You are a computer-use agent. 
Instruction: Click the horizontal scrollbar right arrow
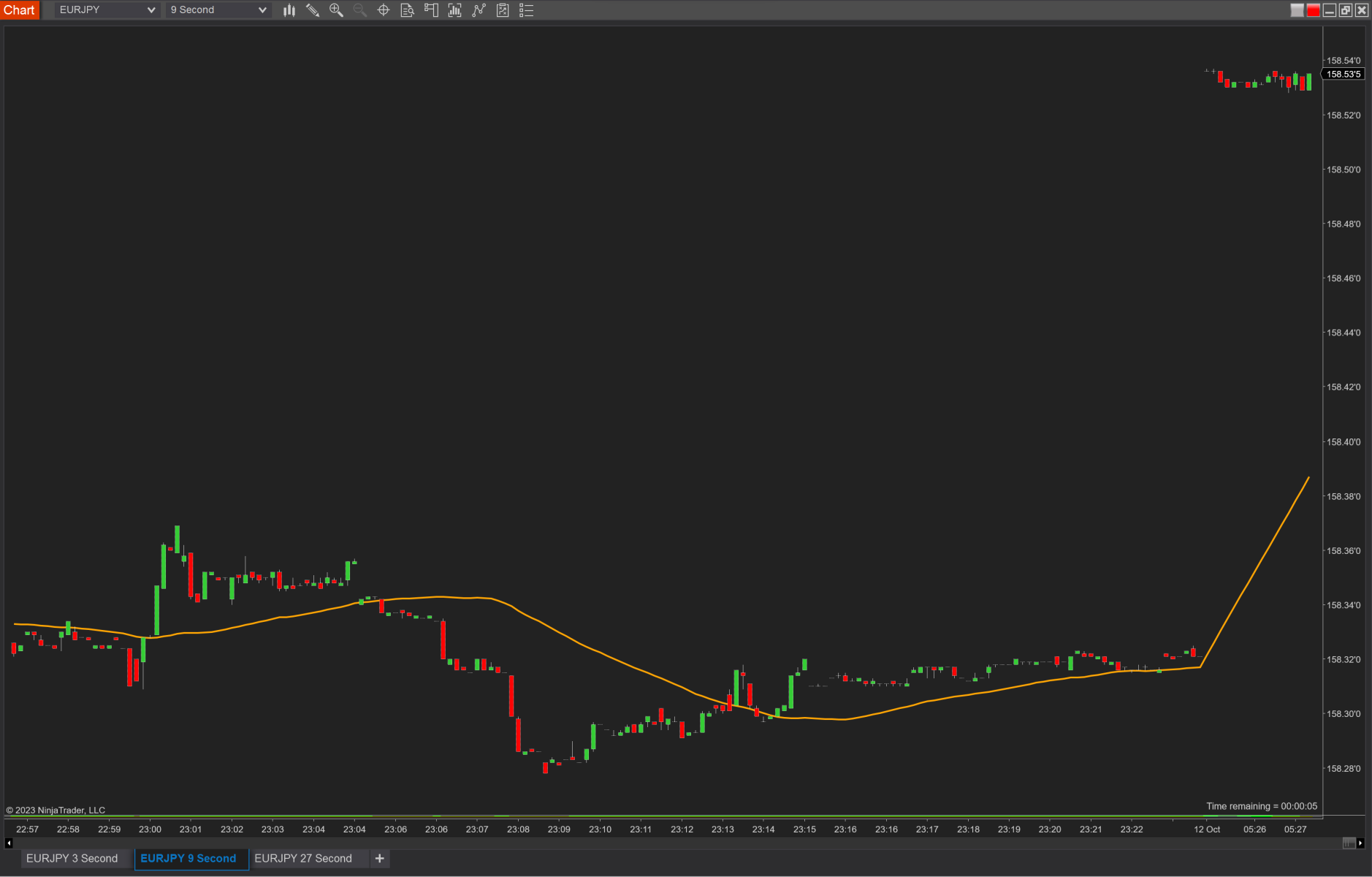point(1360,843)
